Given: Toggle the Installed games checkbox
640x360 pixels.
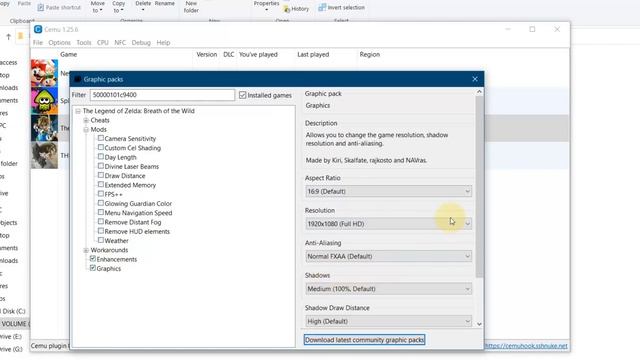Looking at the screenshot, I should (242, 95).
